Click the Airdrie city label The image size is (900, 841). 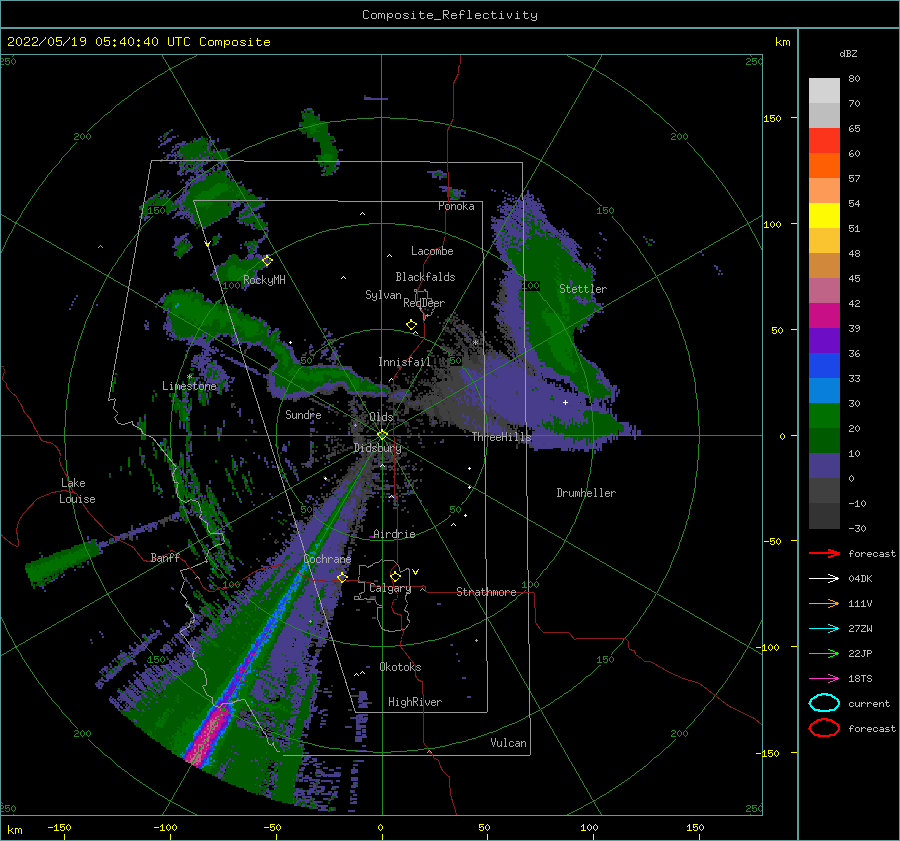[x=394, y=534]
